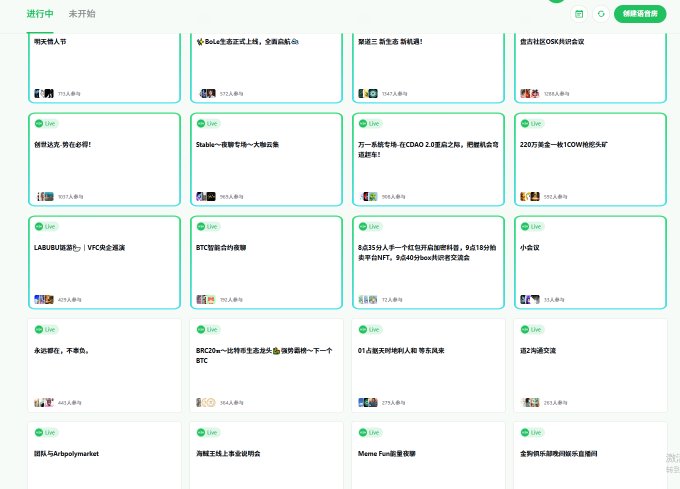Click participant avatars on 8点35分 card

(x=368, y=300)
